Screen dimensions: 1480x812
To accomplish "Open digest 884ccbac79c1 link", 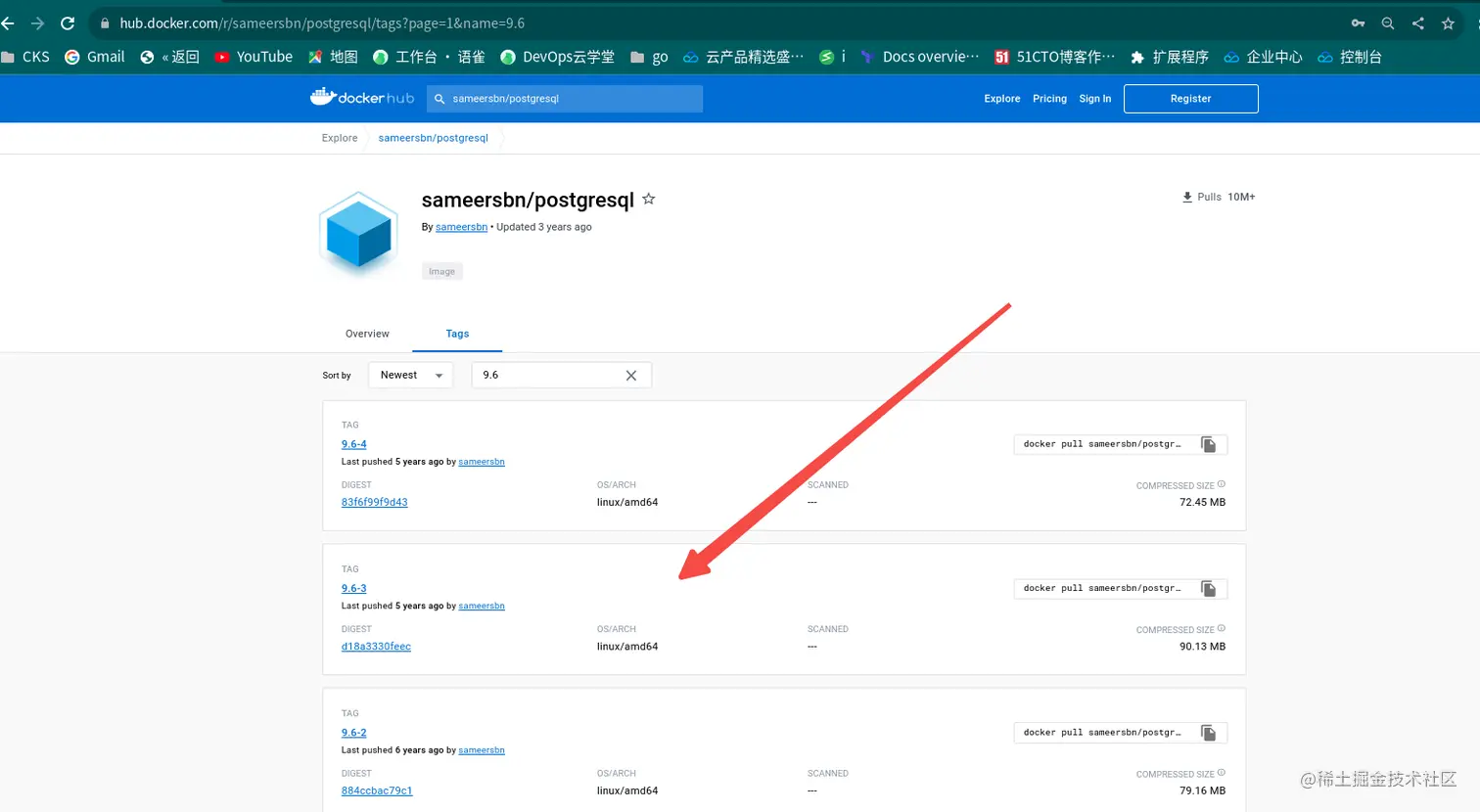I will [377, 791].
